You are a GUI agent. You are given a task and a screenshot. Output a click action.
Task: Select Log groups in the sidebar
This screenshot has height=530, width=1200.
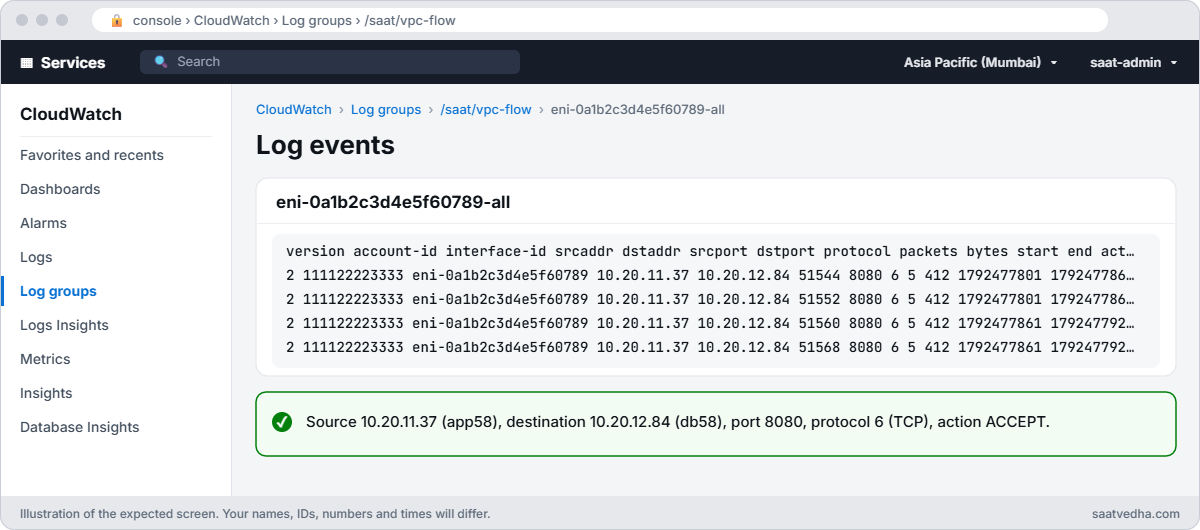coord(58,291)
